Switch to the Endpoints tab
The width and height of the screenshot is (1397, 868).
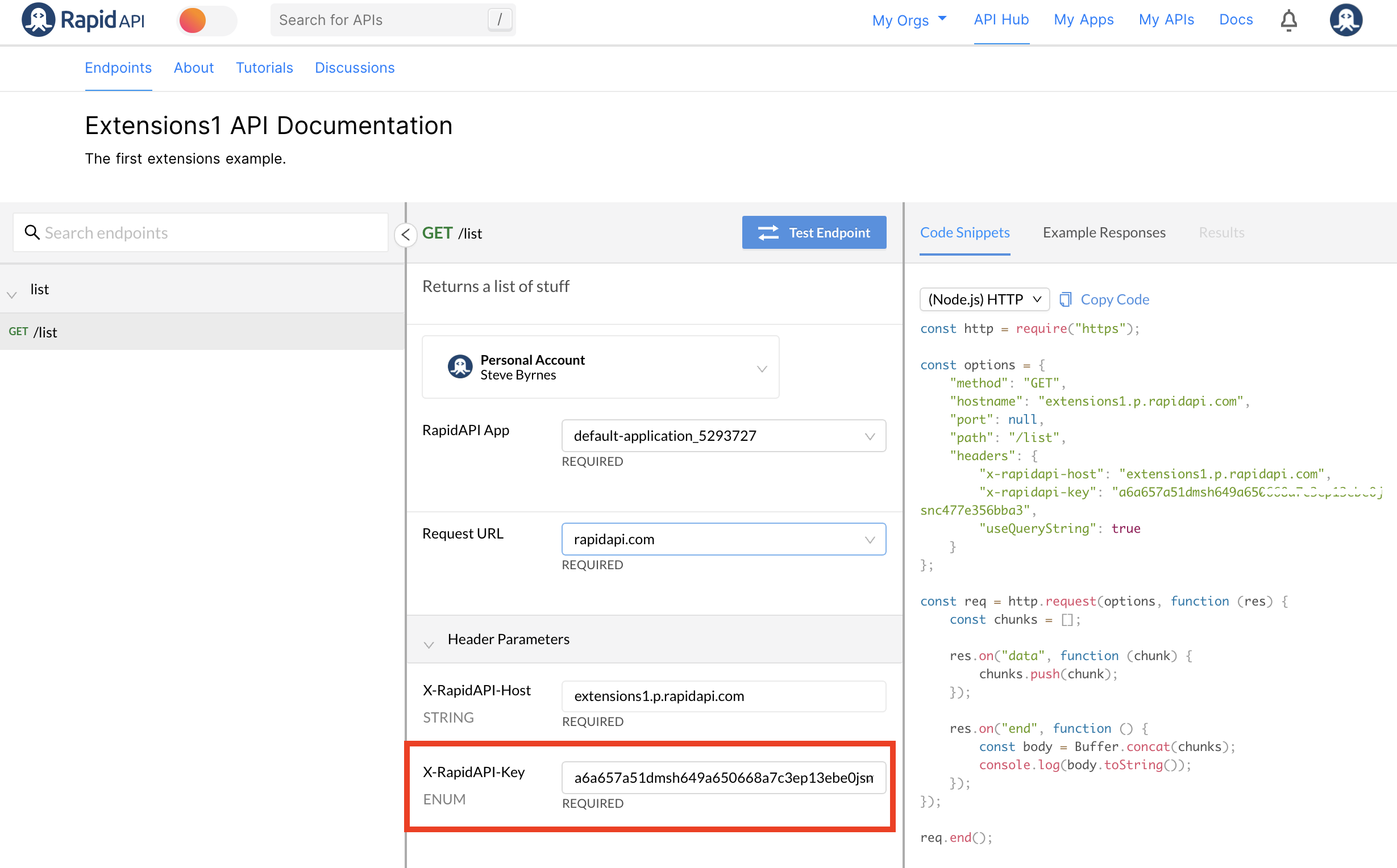click(118, 68)
